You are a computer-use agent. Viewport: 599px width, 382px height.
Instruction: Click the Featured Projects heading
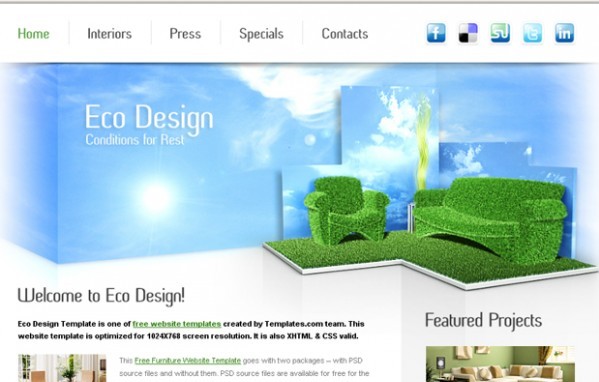483,320
